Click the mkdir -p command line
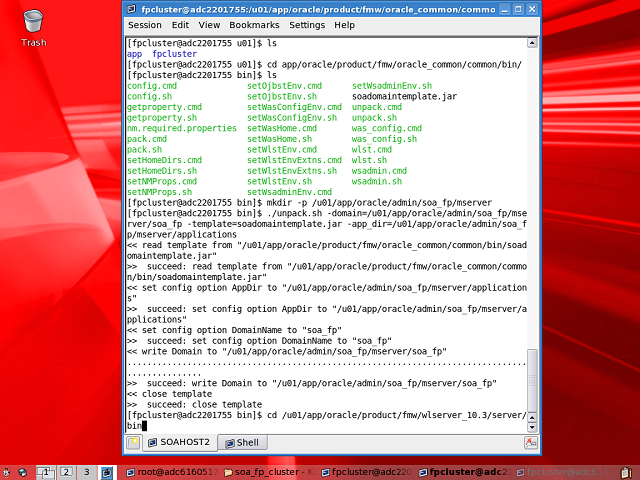 click(x=309, y=203)
